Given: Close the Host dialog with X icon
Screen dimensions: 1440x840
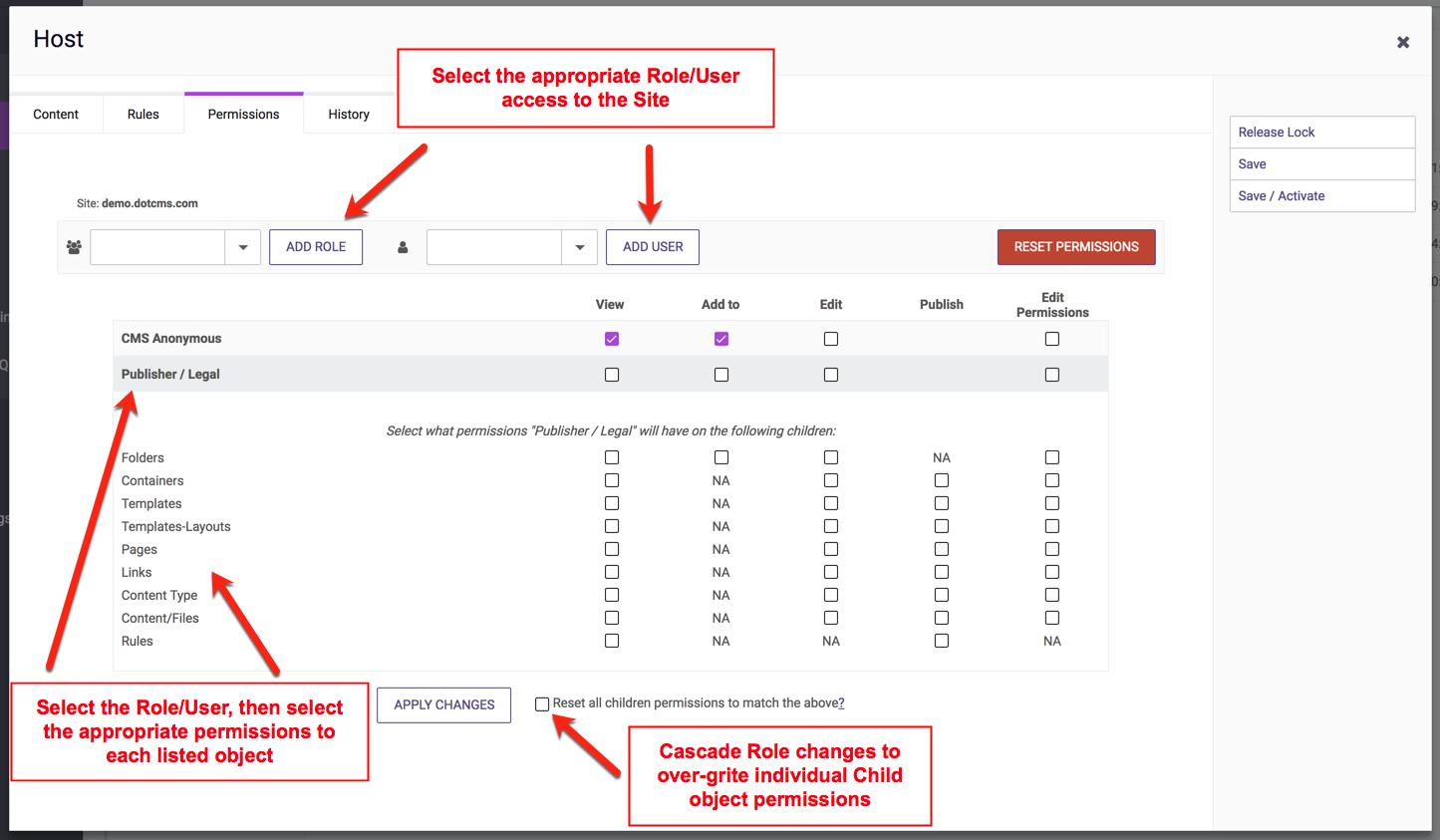Looking at the screenshot, I should [1402, 42].
